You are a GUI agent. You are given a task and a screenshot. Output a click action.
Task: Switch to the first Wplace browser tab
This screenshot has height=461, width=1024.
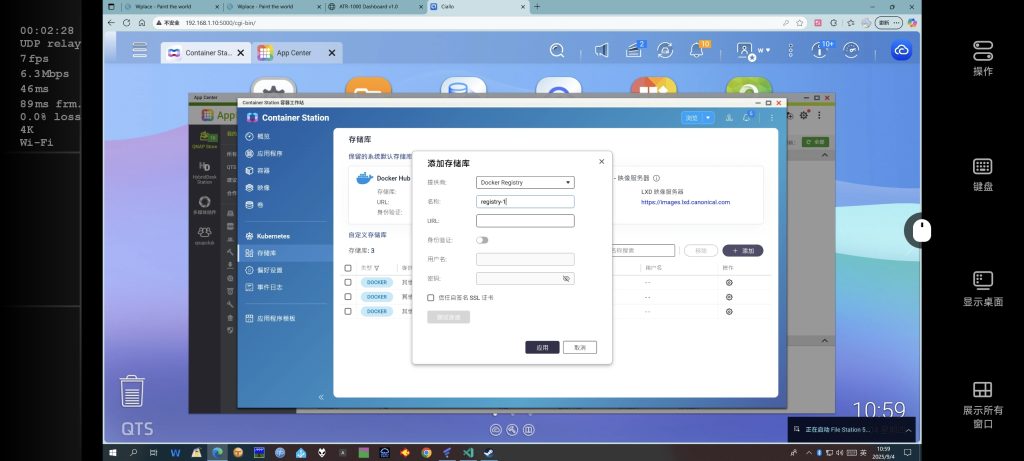pyautogui.click(x=173, y=7)
